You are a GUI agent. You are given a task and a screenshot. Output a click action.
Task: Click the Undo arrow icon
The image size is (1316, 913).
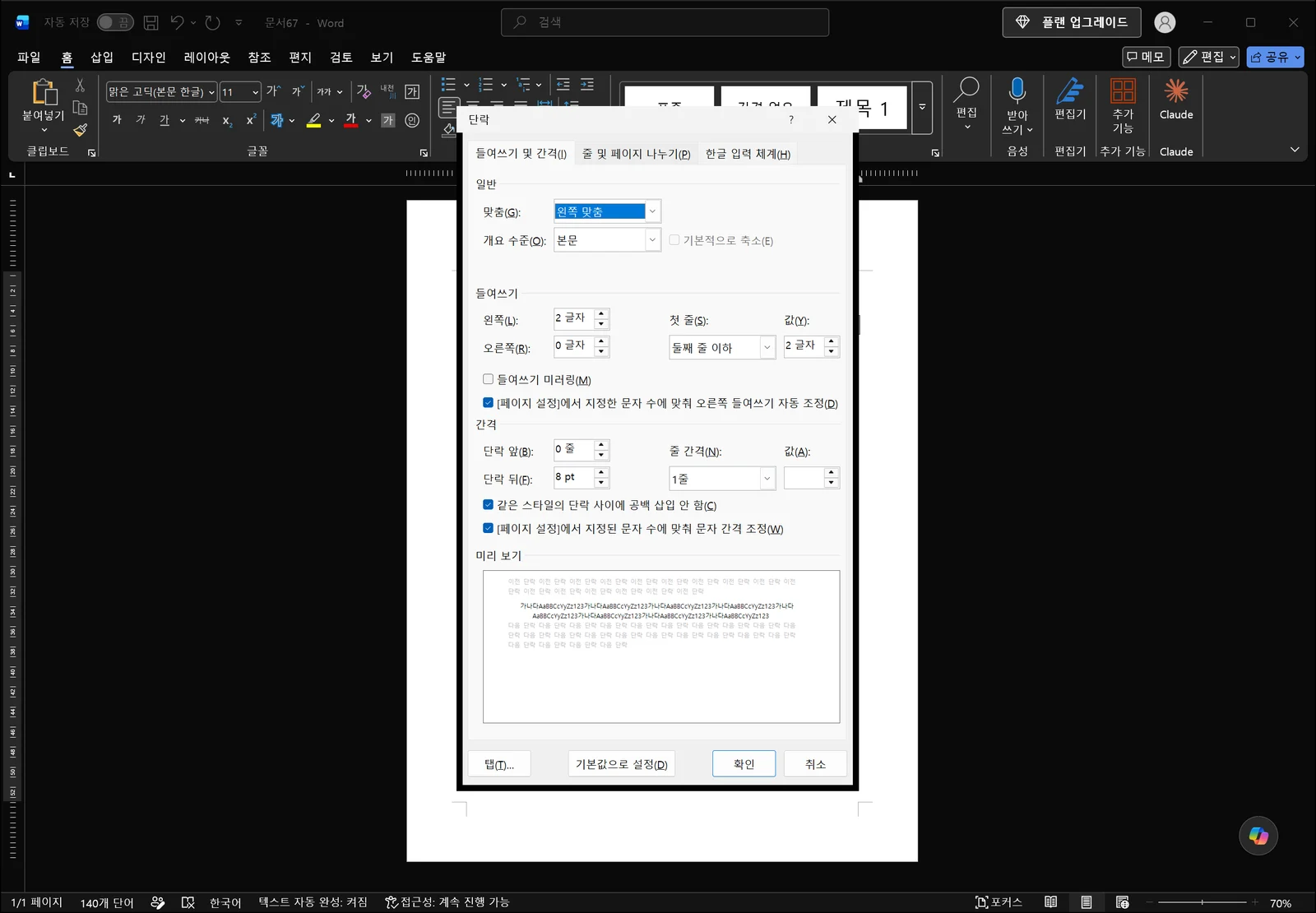point(177,22)
